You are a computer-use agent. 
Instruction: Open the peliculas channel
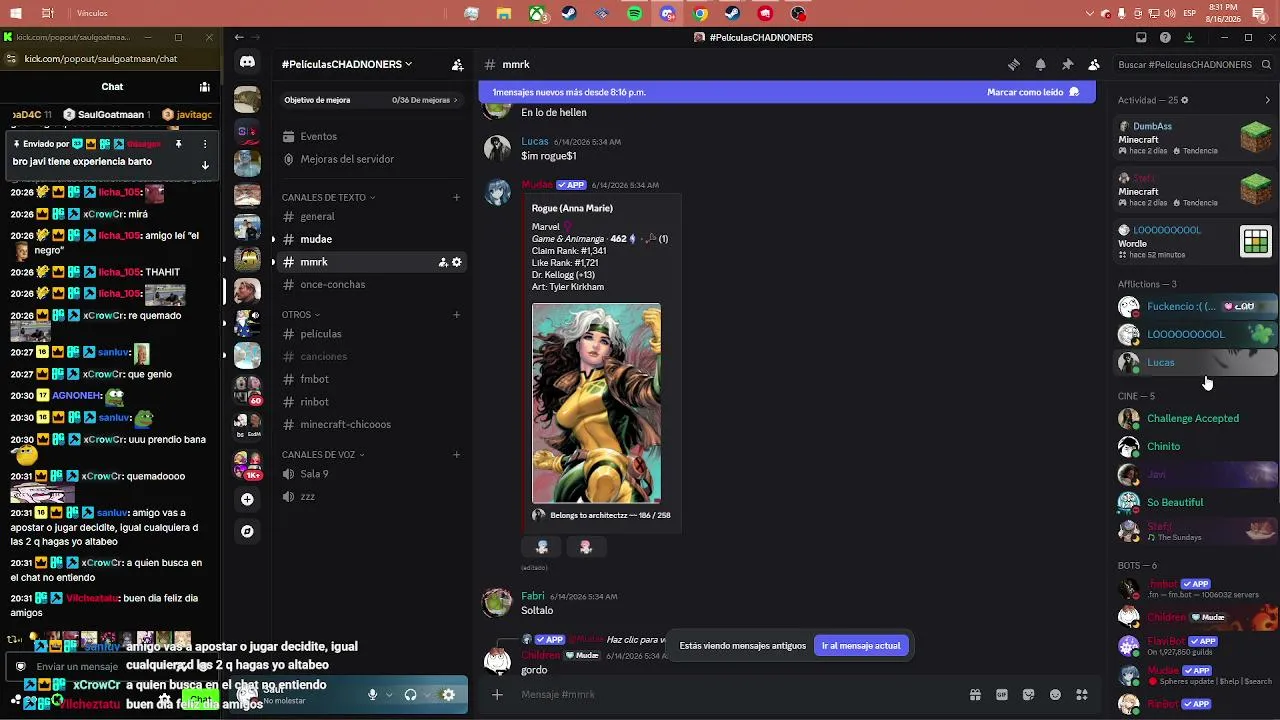(370, 334)
